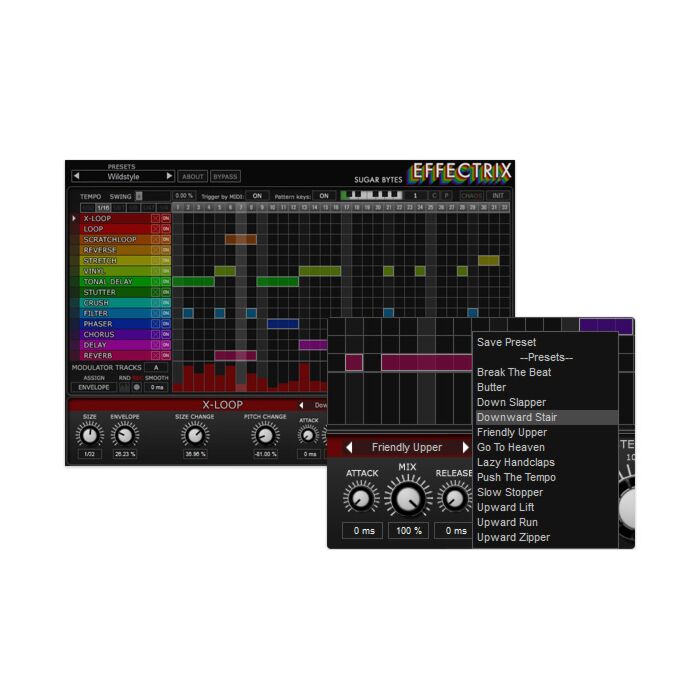This screenshot has height=700, width=700.
Task: Toggle LOOP effect ON switch
Action: coord(166,229)
